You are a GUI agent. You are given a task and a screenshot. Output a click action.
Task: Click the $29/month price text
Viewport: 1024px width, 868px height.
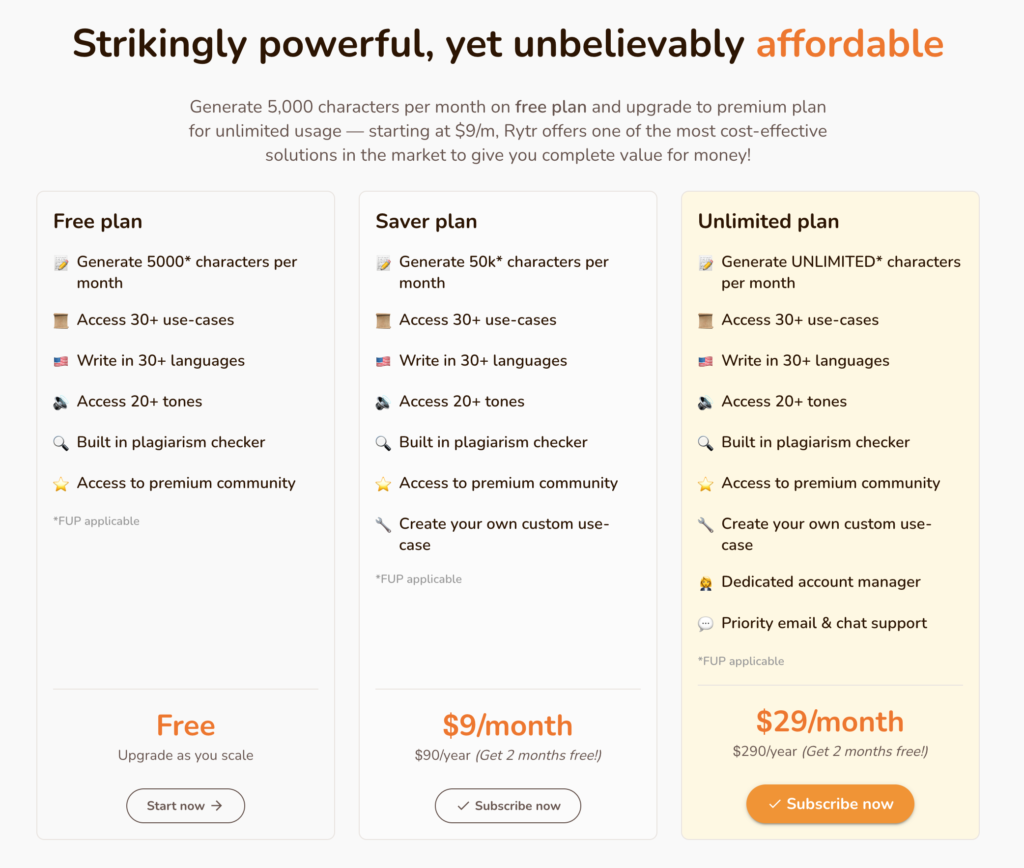point(830,721)
